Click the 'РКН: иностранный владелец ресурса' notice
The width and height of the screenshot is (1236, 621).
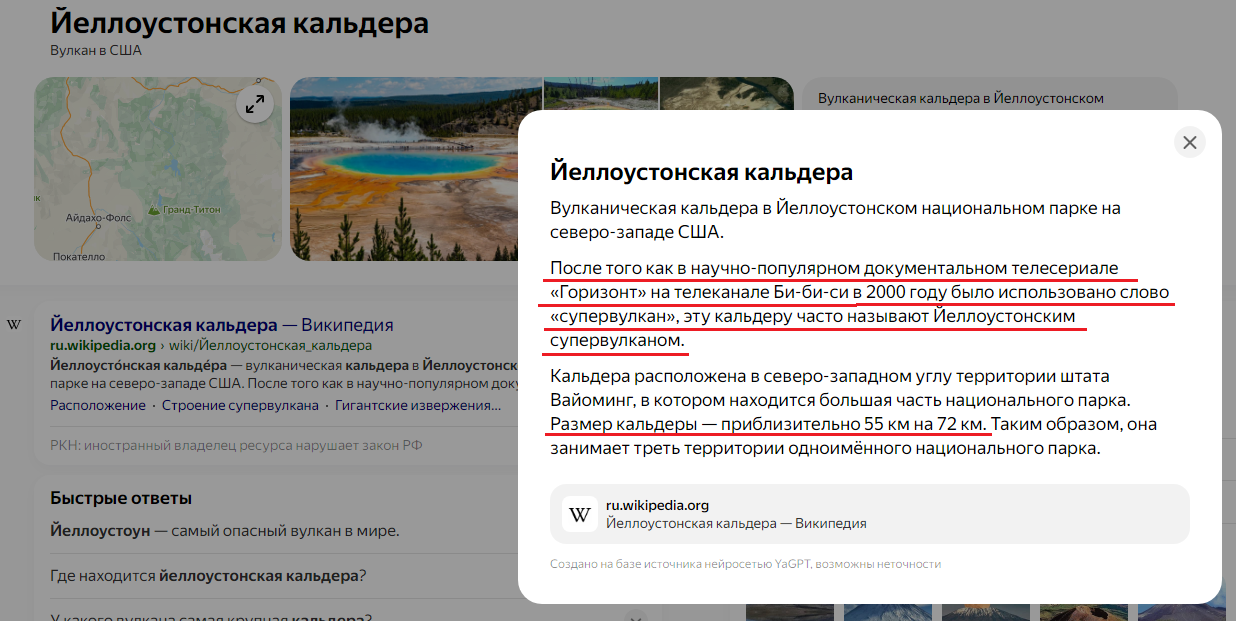point(236,445)
